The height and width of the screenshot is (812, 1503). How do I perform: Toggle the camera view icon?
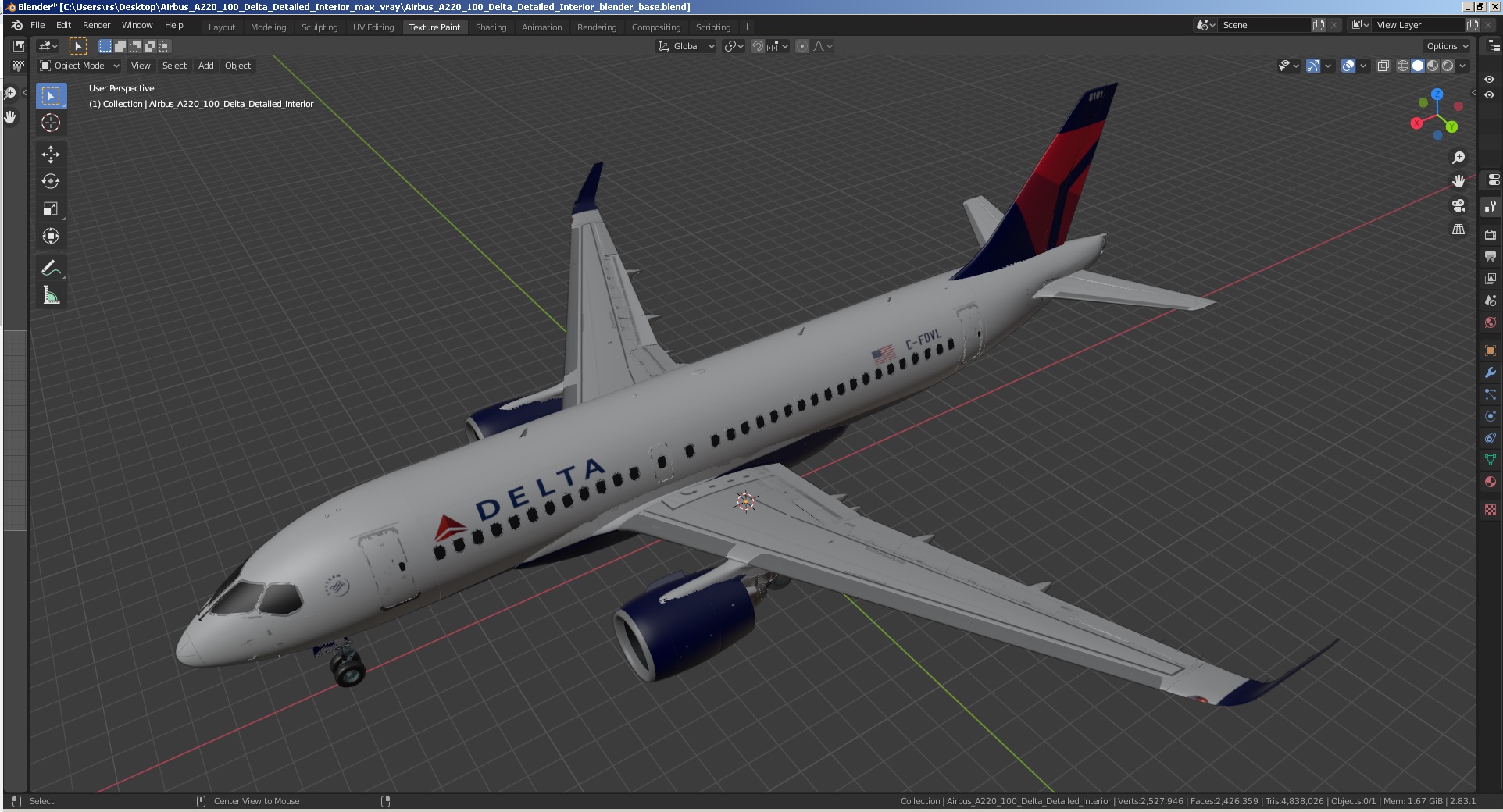[1458, 205]
